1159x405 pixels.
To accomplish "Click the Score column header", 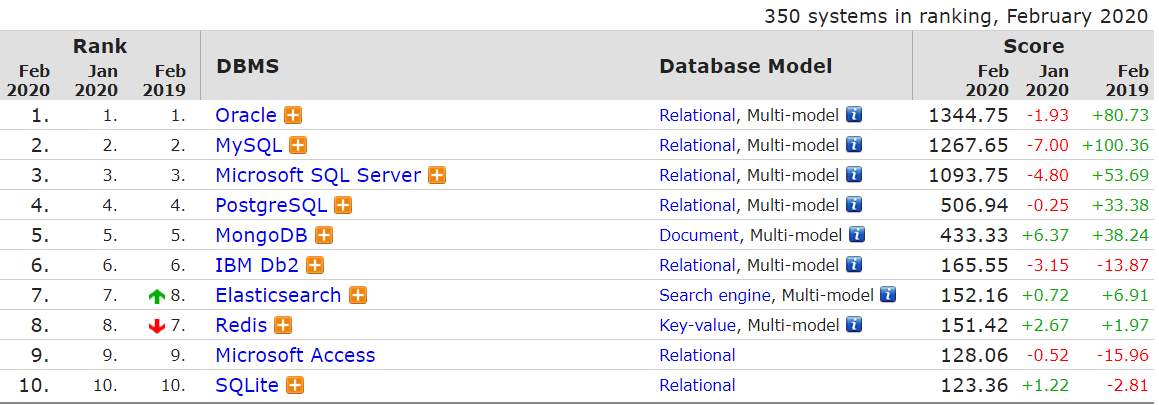I will (x=1033, y=46).
